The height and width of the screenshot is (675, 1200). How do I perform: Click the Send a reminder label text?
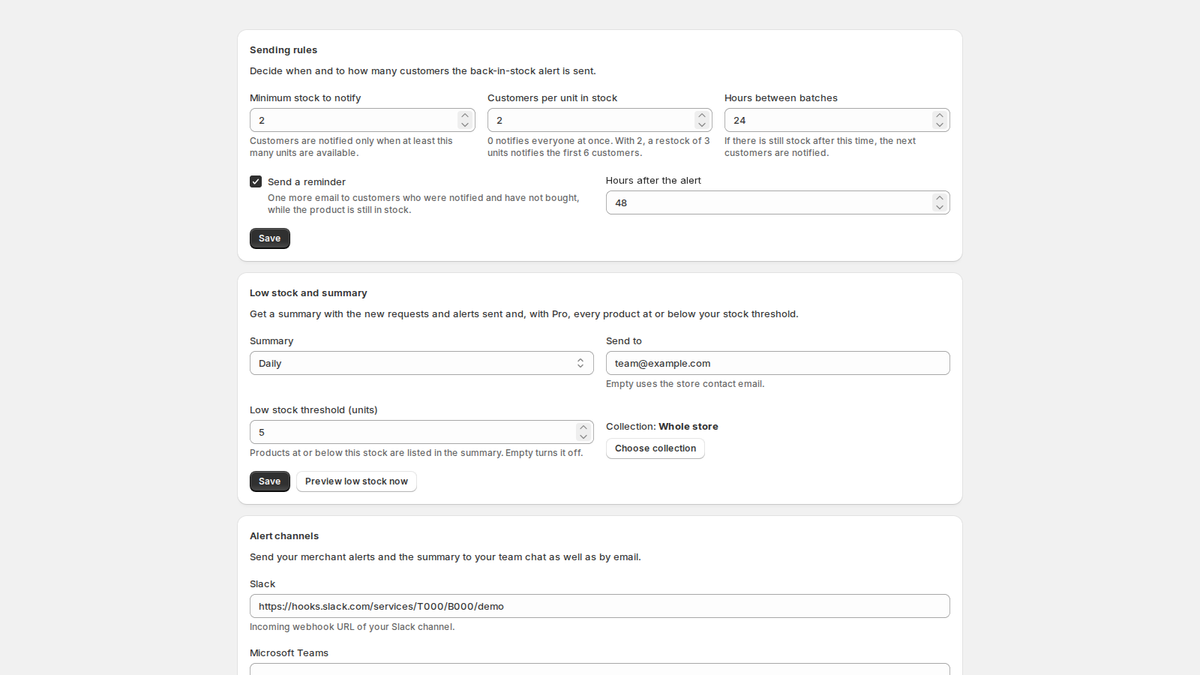click(307, 182)
